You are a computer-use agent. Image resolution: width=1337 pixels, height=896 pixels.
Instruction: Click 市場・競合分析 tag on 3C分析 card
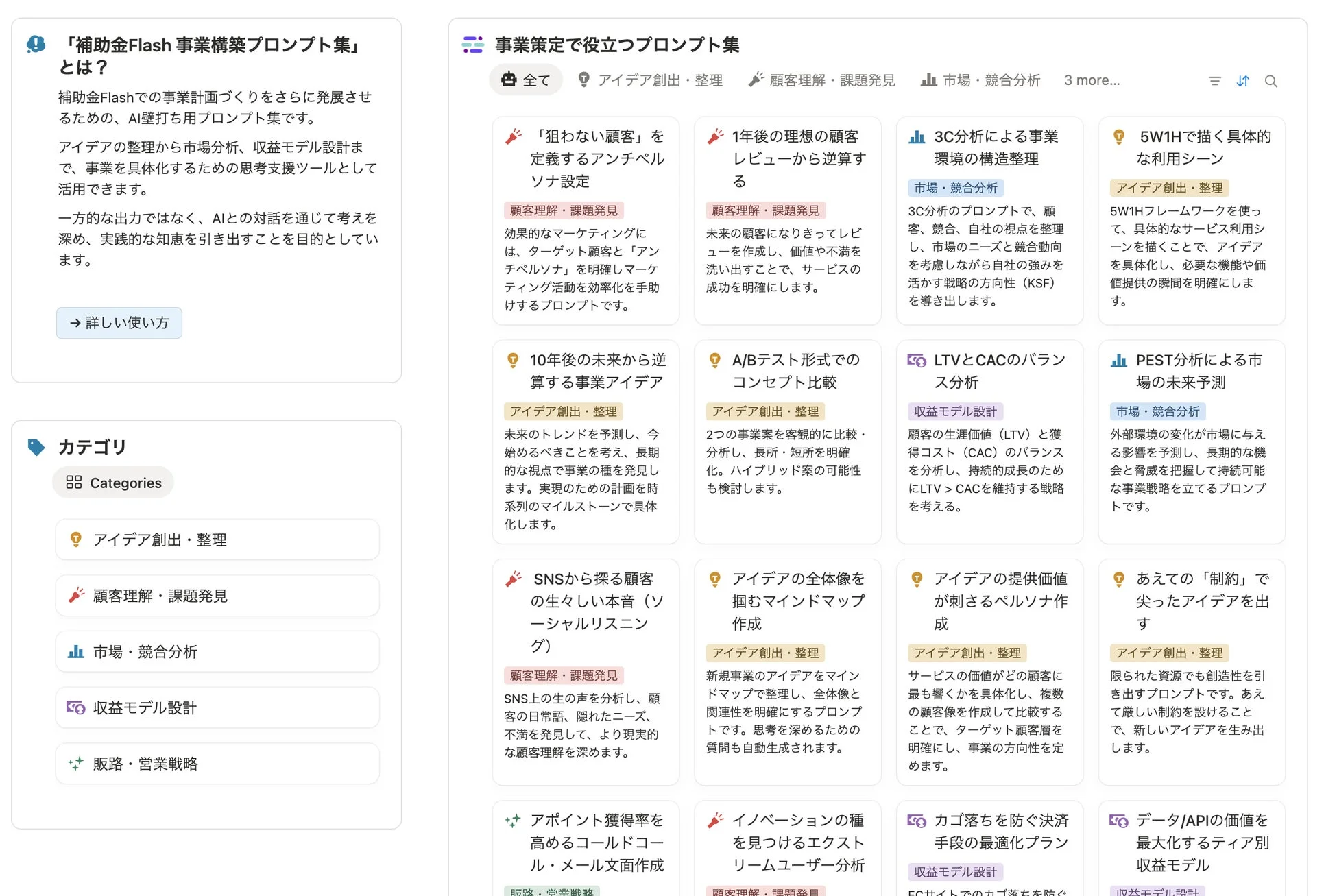pos(955,188)
